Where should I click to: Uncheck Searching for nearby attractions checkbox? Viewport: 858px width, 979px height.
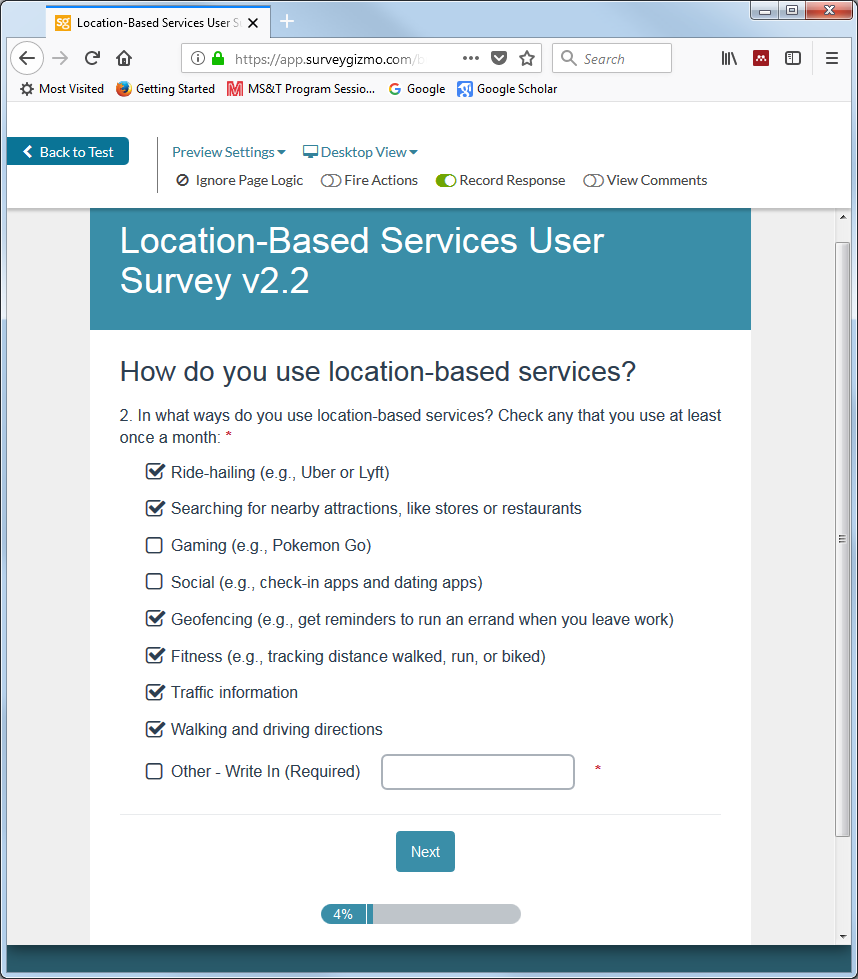pos(154,508)
